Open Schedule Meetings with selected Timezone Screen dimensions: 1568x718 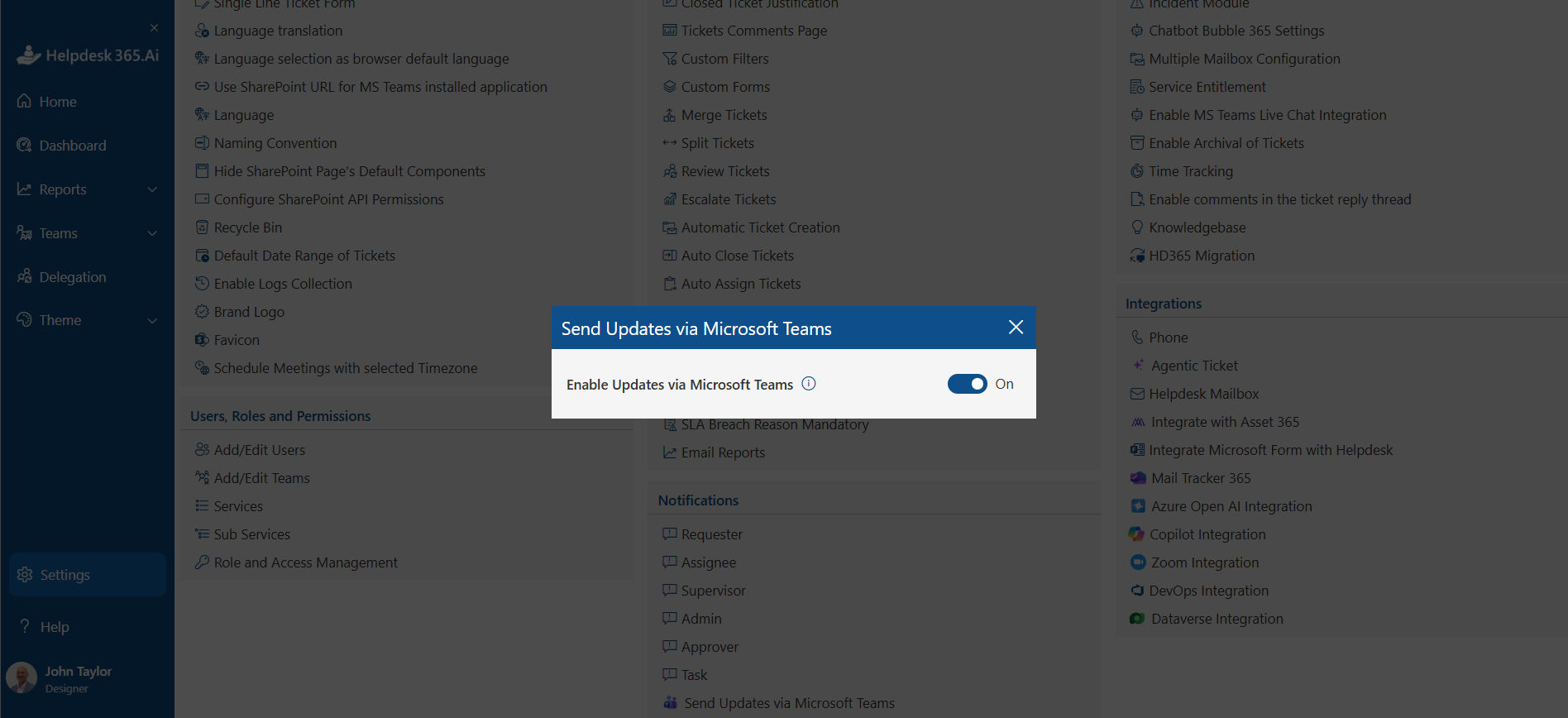pos(346,368)
